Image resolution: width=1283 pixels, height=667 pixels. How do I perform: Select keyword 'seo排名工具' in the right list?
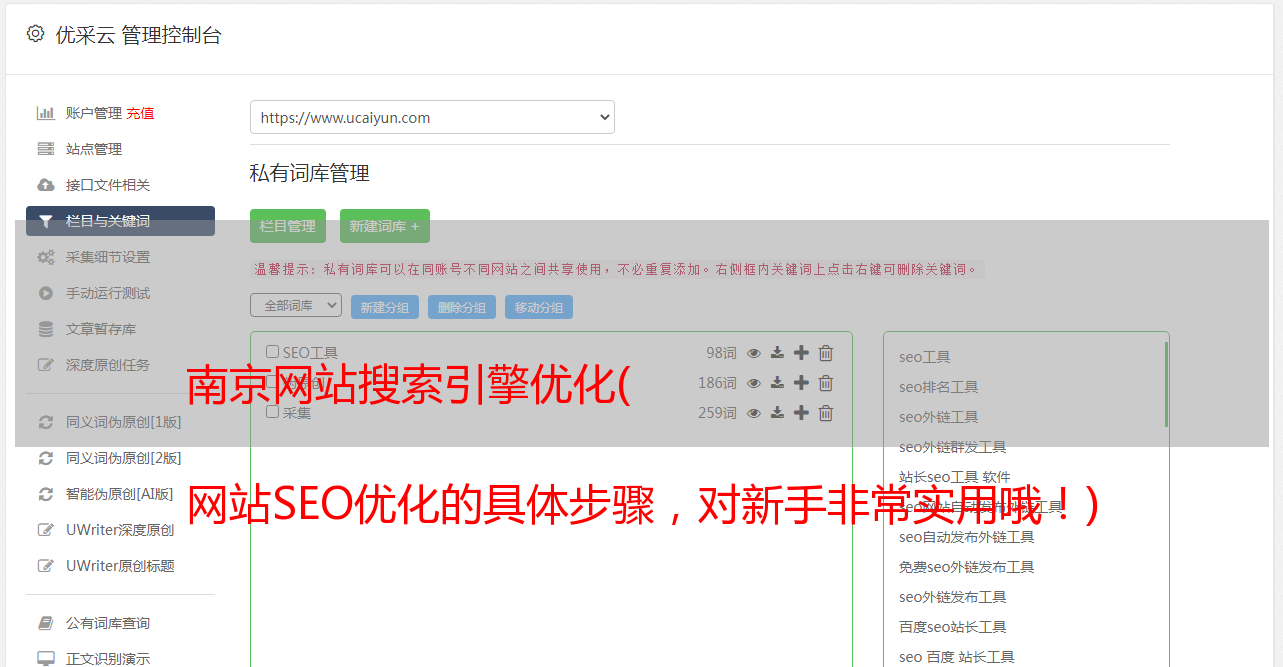[x=939, y=387]
